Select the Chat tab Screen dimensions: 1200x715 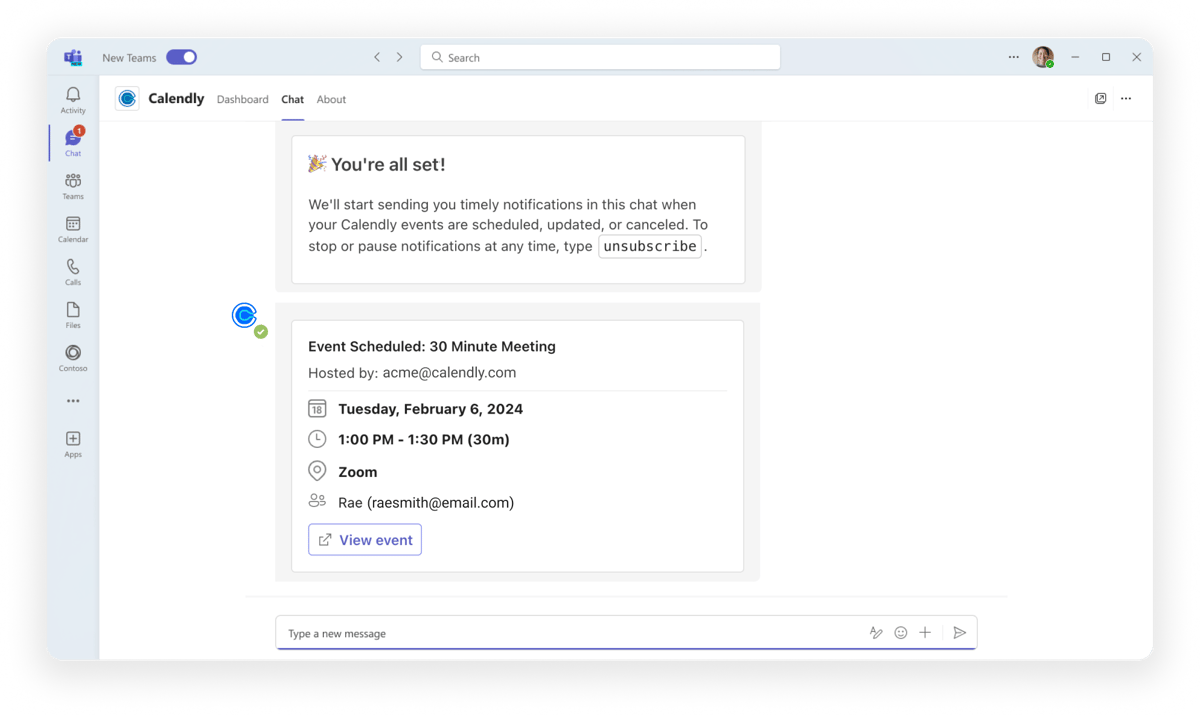292,99
